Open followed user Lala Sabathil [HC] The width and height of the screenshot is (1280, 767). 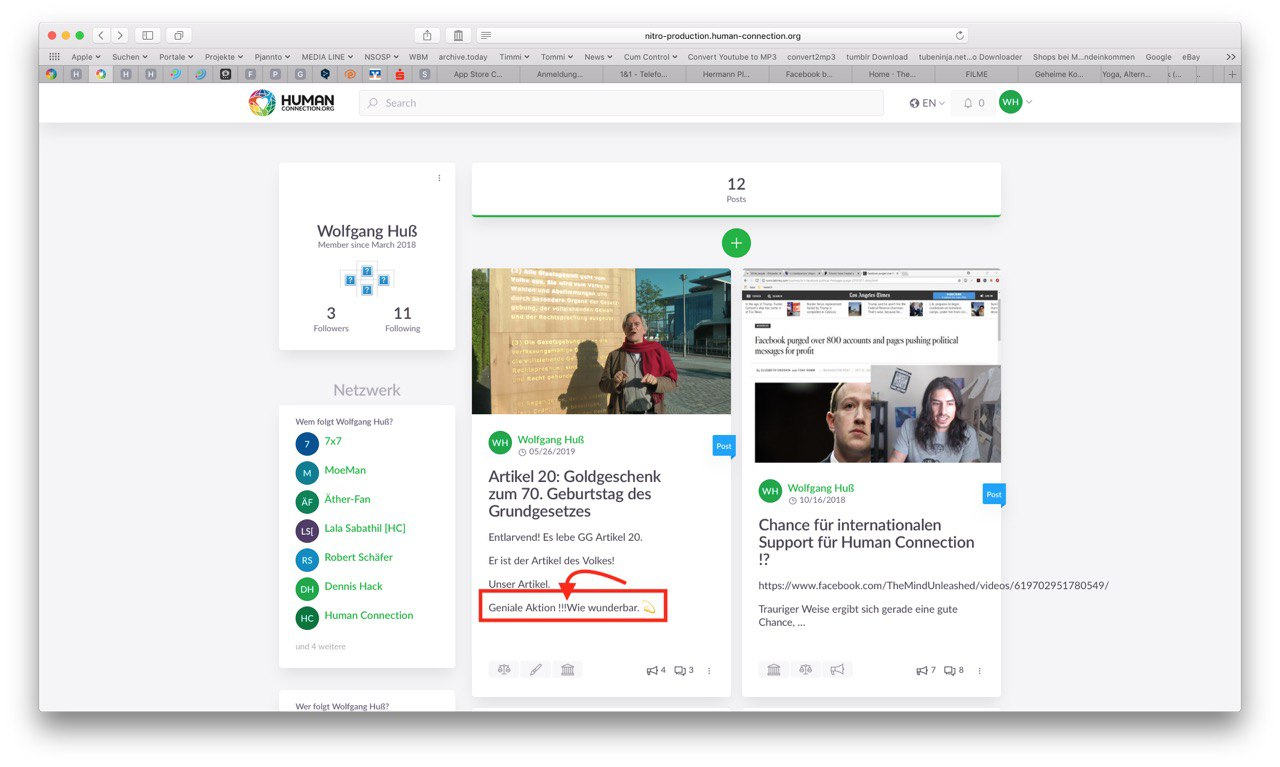365,528
